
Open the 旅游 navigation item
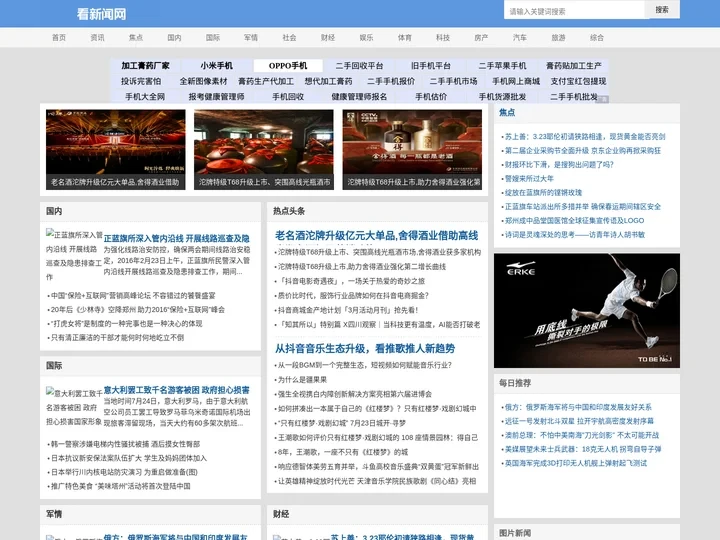click(x=558, y=38)
